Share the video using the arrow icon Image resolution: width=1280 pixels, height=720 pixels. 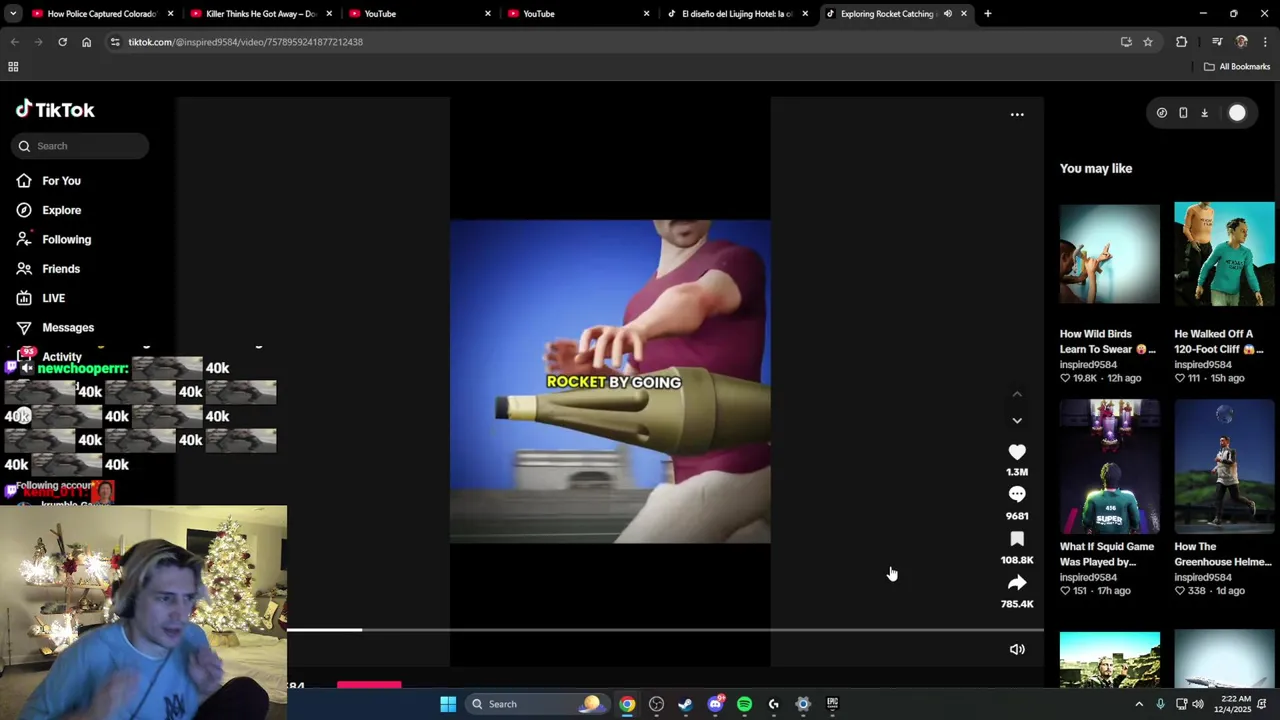tap(1017, 582)
